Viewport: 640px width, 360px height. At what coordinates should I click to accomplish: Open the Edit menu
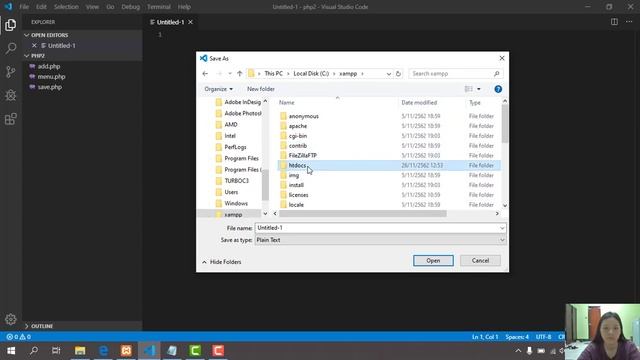coord(41,7)
